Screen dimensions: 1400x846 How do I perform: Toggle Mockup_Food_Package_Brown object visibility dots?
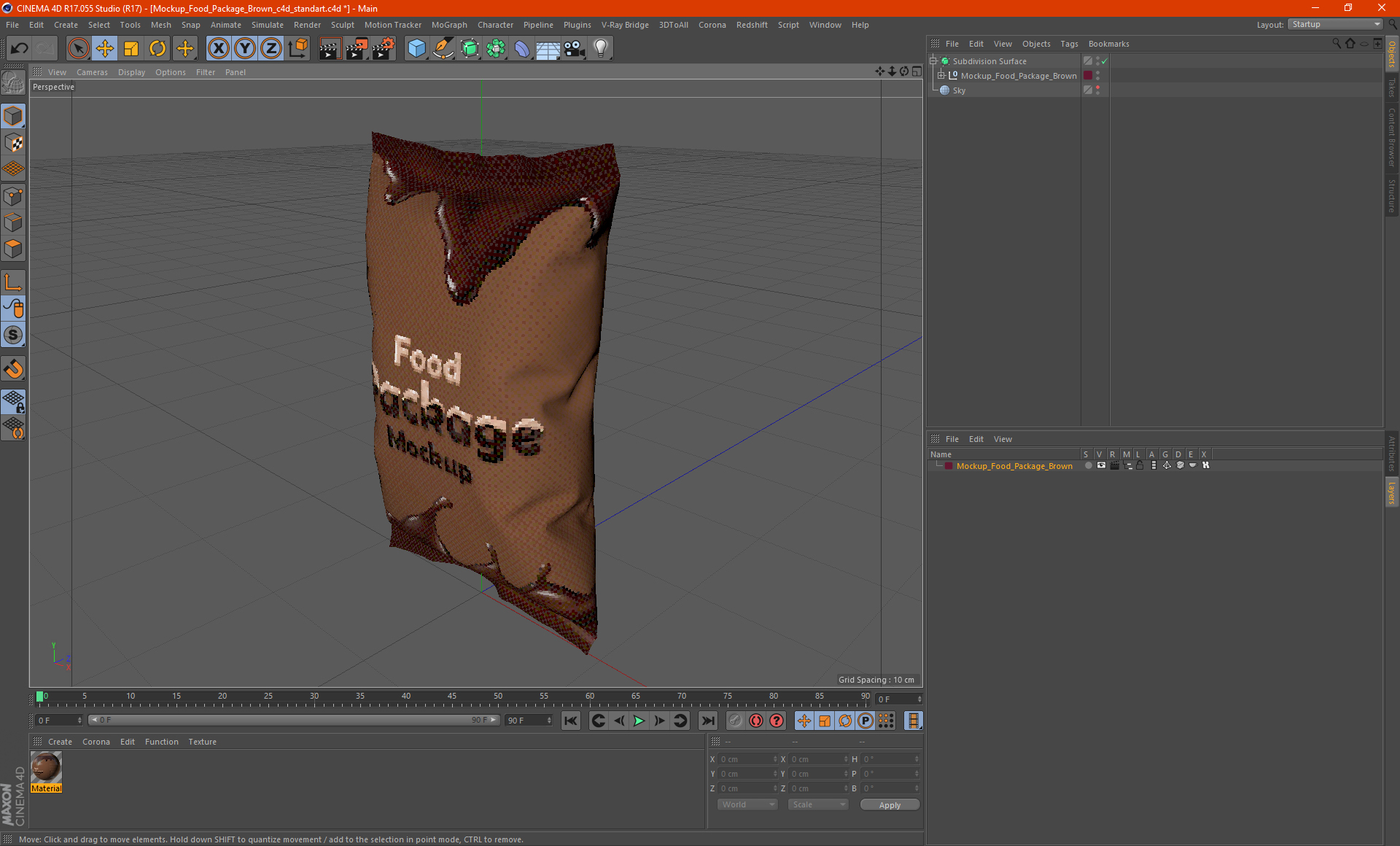click(x=1097, y=76)
